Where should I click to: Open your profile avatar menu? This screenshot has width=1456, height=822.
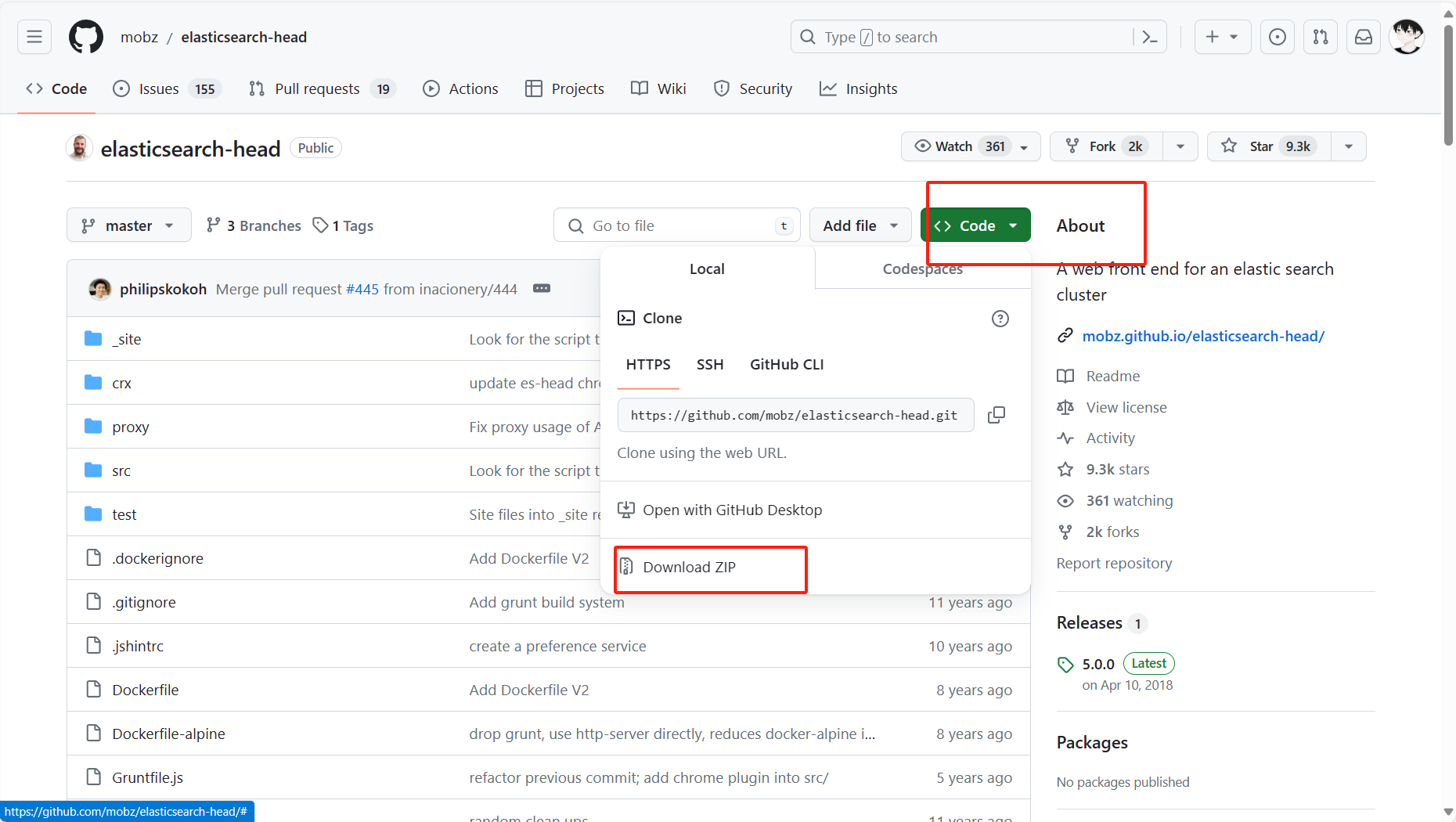pyautogui.click(x=1407, y=36)
